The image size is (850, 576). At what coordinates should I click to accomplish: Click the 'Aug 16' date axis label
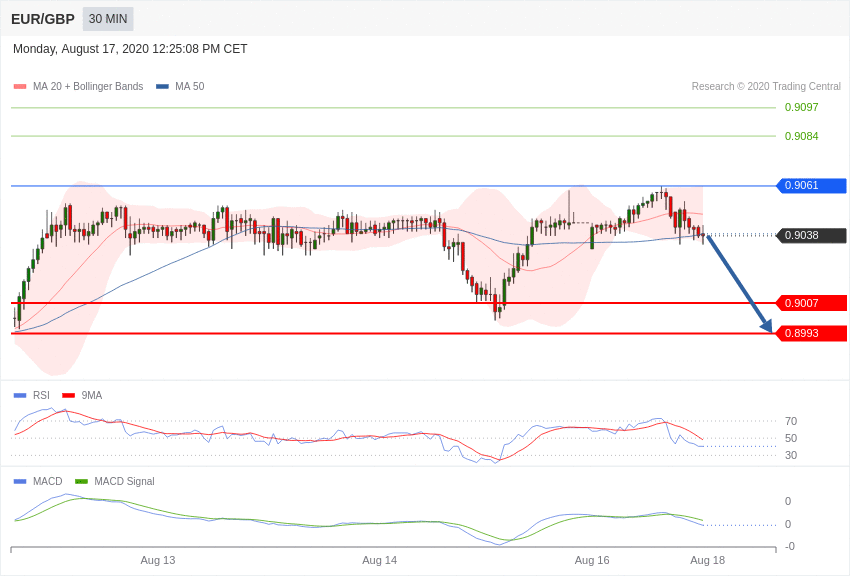(x=592, y=560)
